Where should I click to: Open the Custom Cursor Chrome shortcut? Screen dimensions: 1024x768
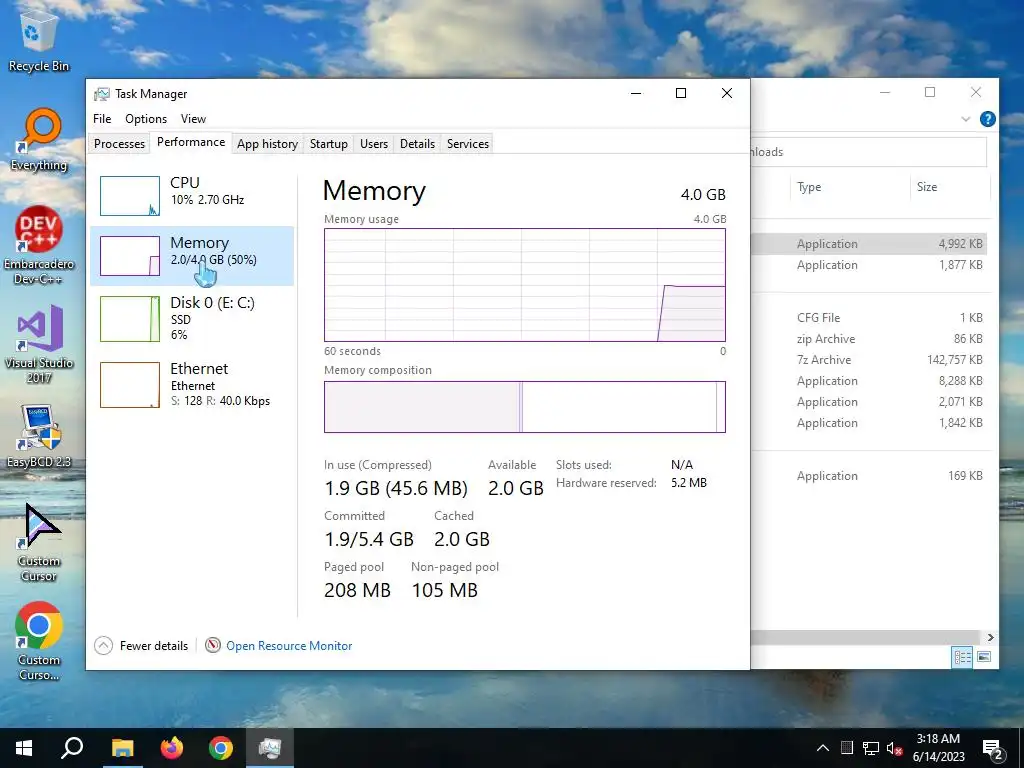point(39,641)
